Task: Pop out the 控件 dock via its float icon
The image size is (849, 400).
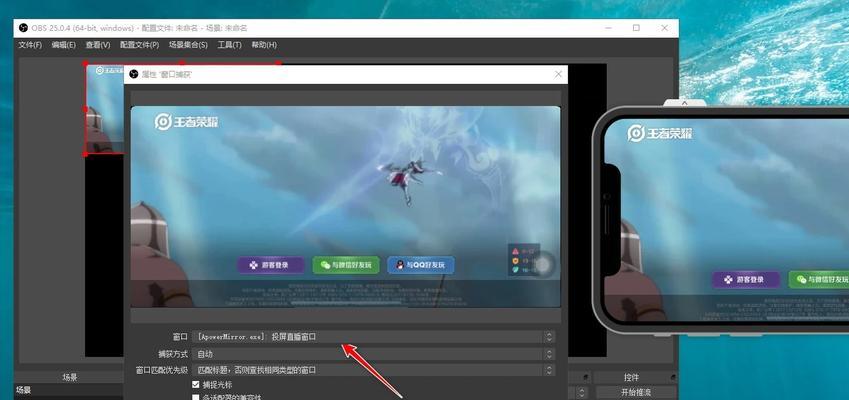Action: (x=673, y=377)
